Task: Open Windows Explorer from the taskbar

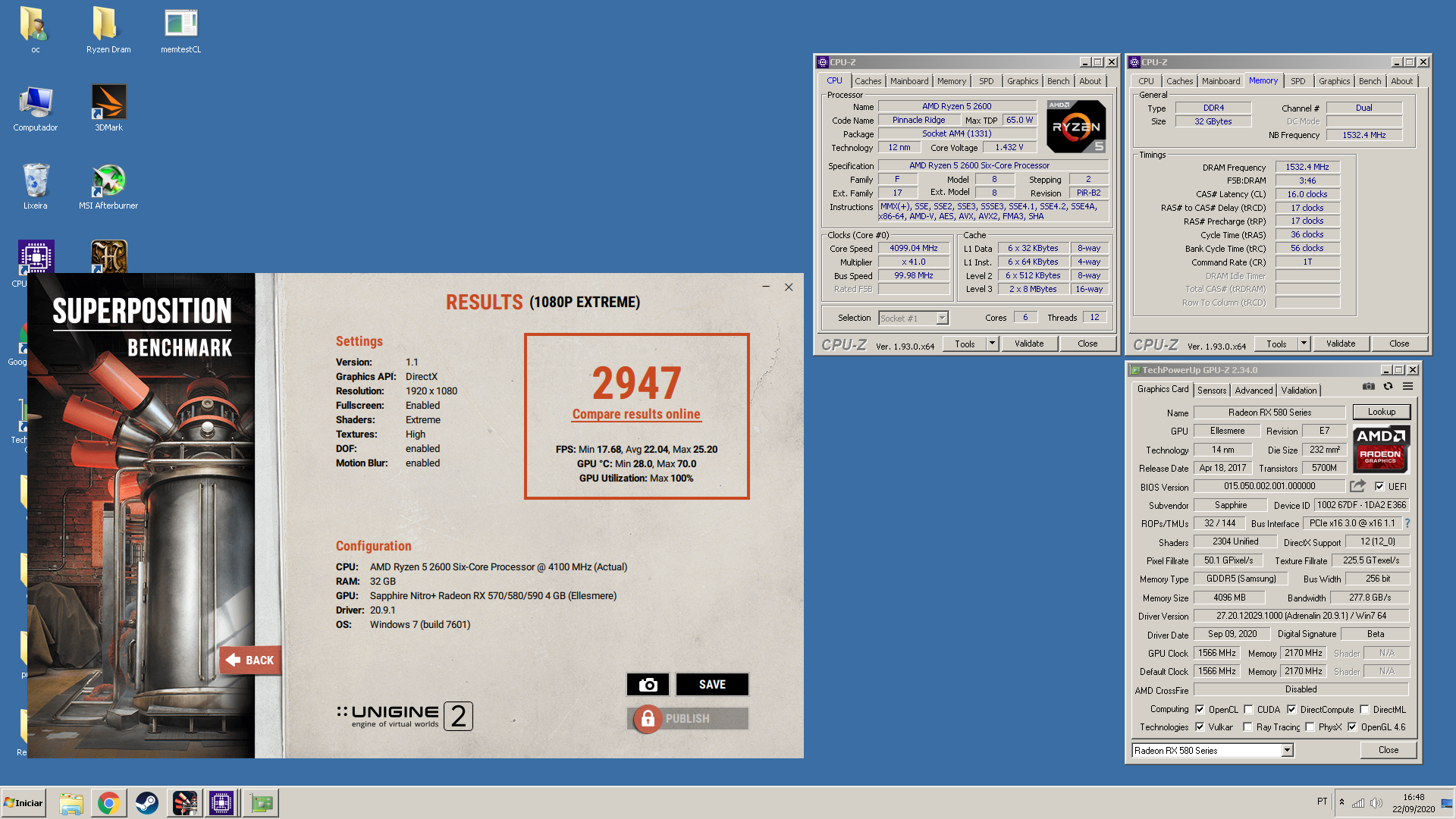Action: click(x=71, y=803)
